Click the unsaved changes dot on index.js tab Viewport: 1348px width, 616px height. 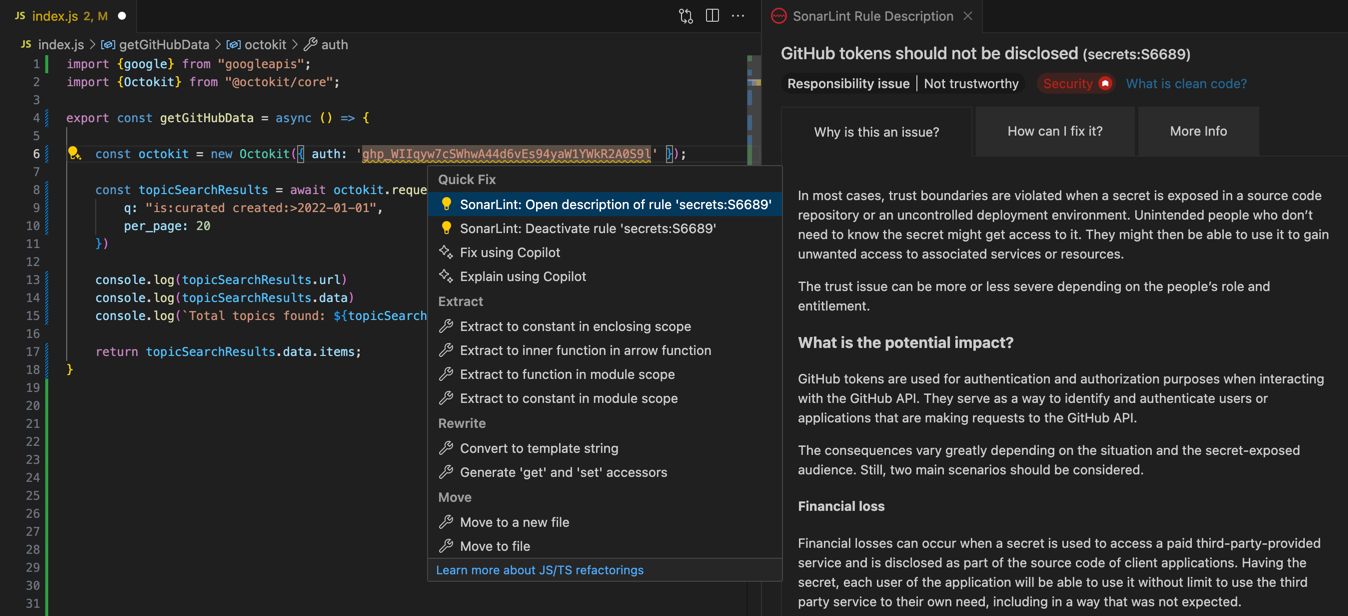[122, 15]
